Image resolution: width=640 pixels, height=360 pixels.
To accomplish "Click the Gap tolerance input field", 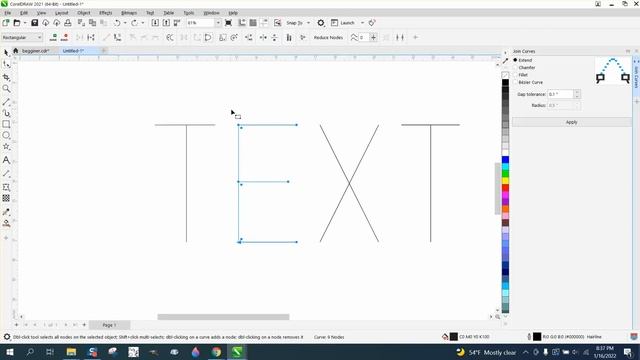I will click(560, 94).
